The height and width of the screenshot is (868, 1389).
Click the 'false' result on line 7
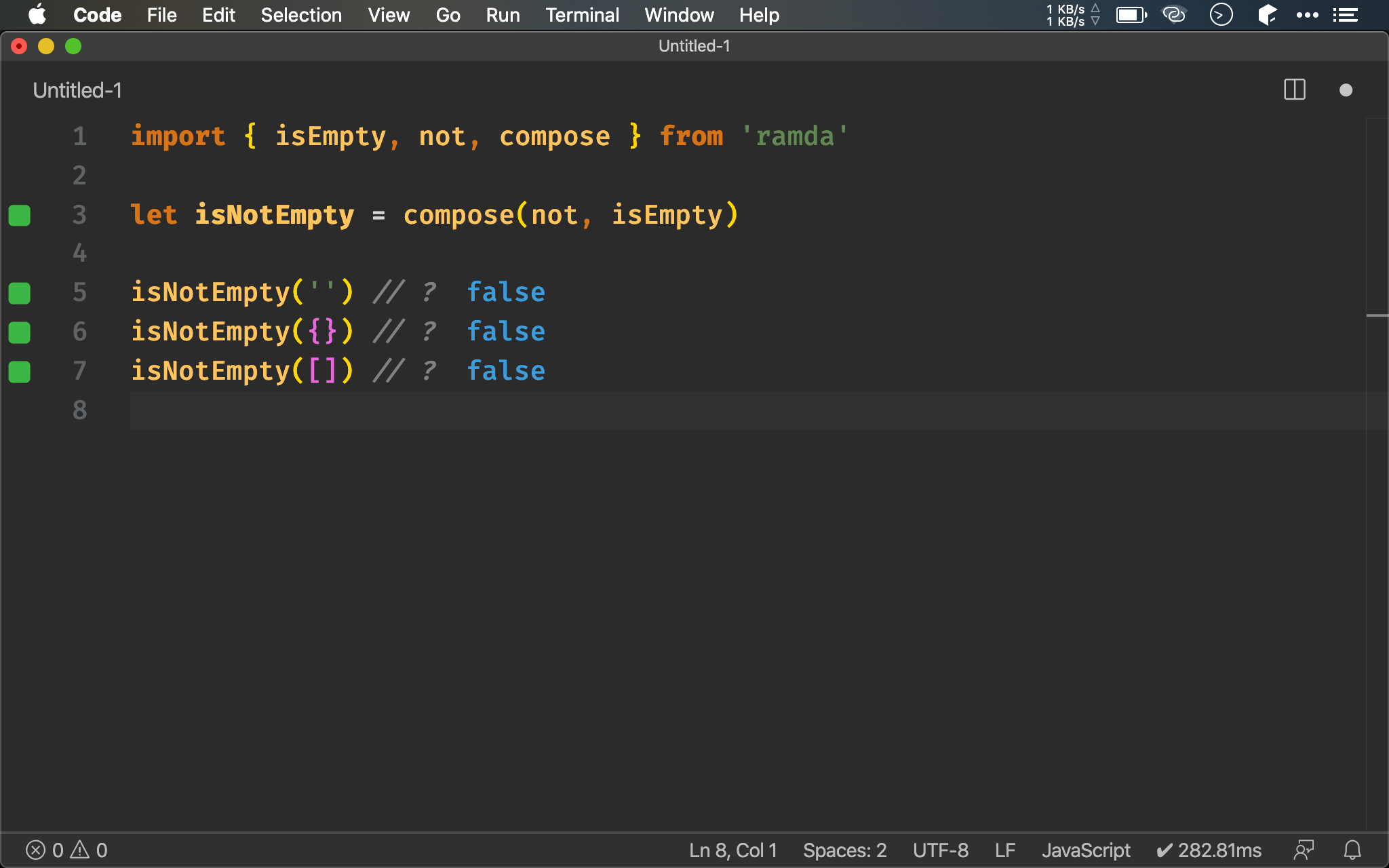click(506, 371)
